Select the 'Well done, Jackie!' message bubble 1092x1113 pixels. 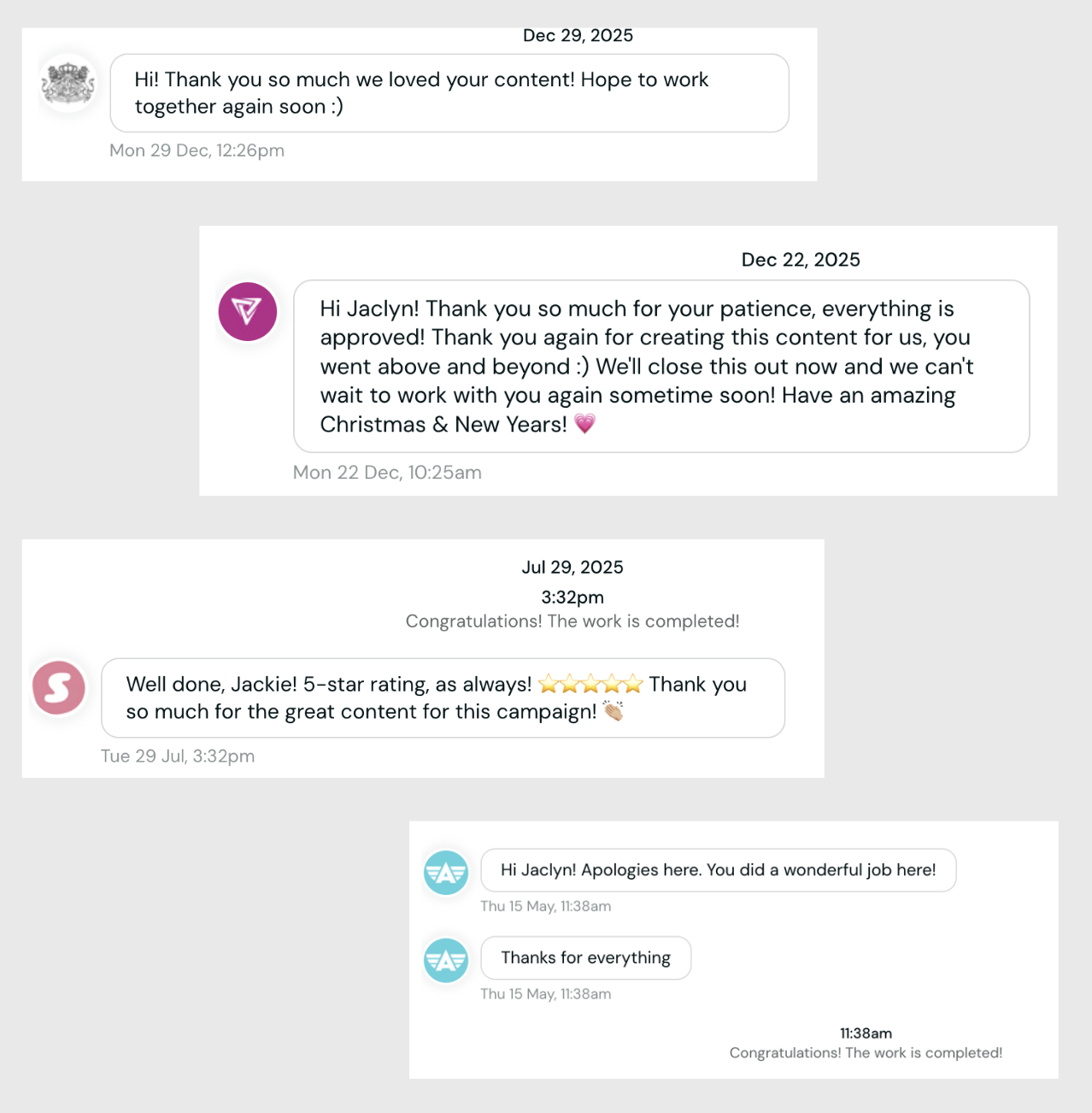443,698
